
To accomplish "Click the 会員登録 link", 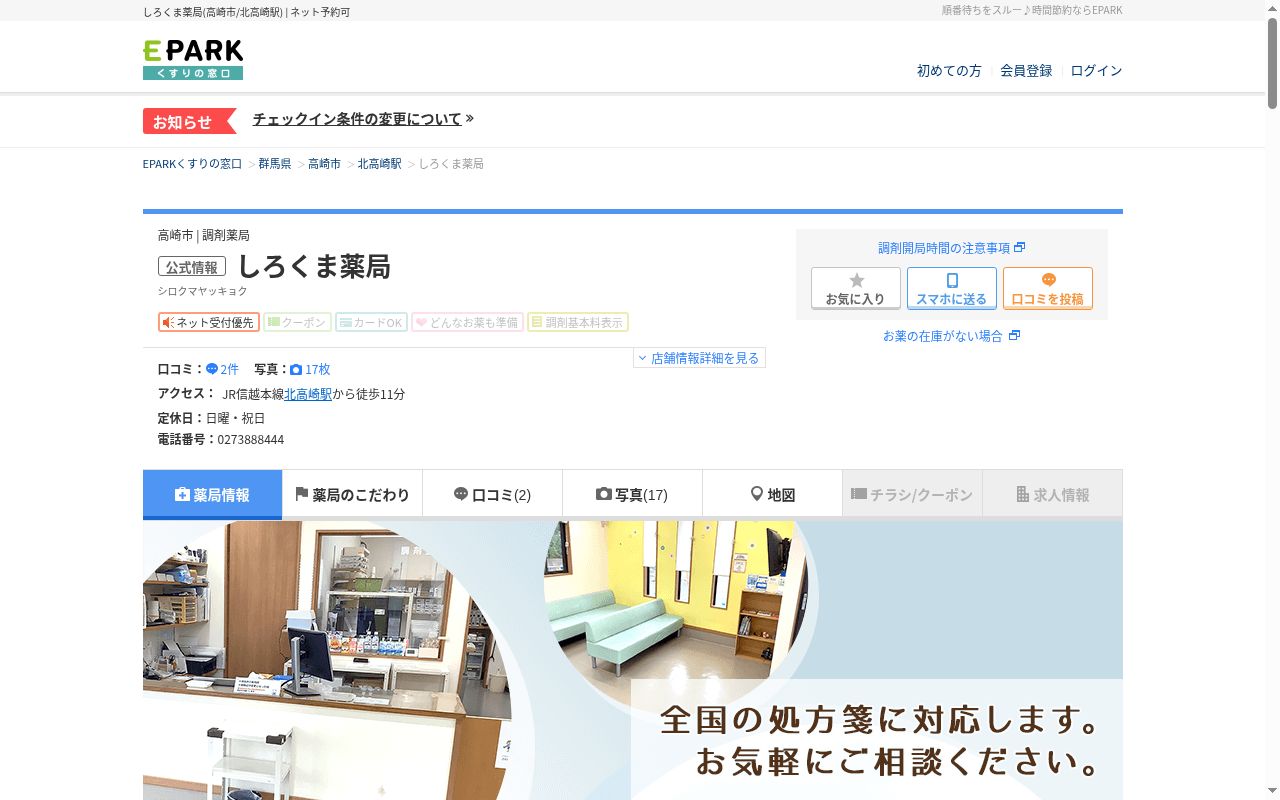I will [x=1026, y=71].
